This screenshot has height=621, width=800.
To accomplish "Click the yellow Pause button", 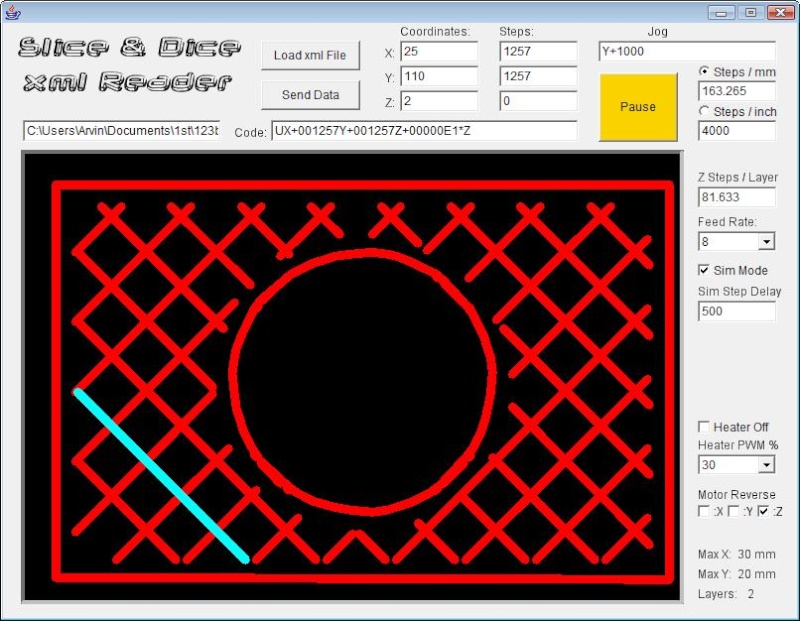I will pos(638,107).
